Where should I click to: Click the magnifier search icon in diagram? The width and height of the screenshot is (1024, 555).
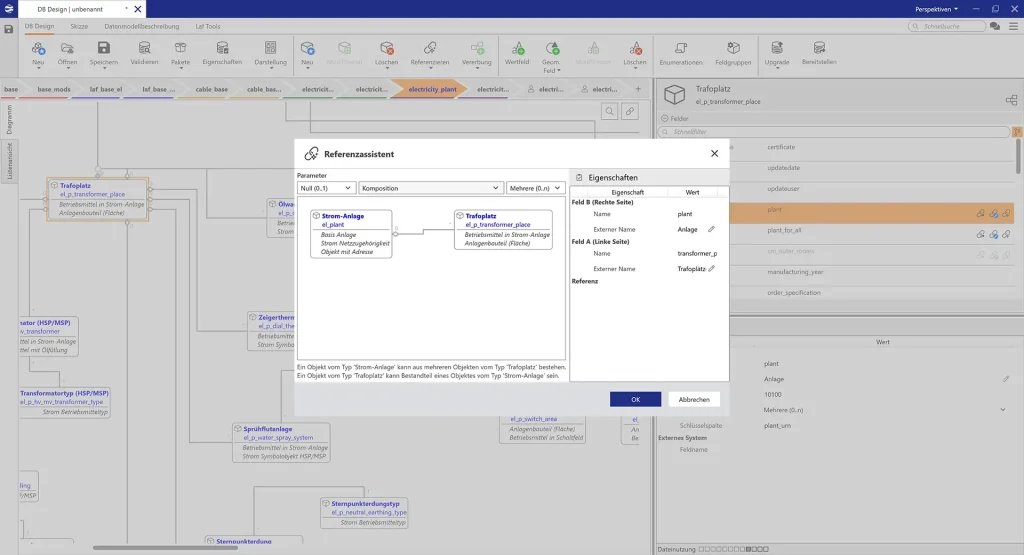[609, 111]
